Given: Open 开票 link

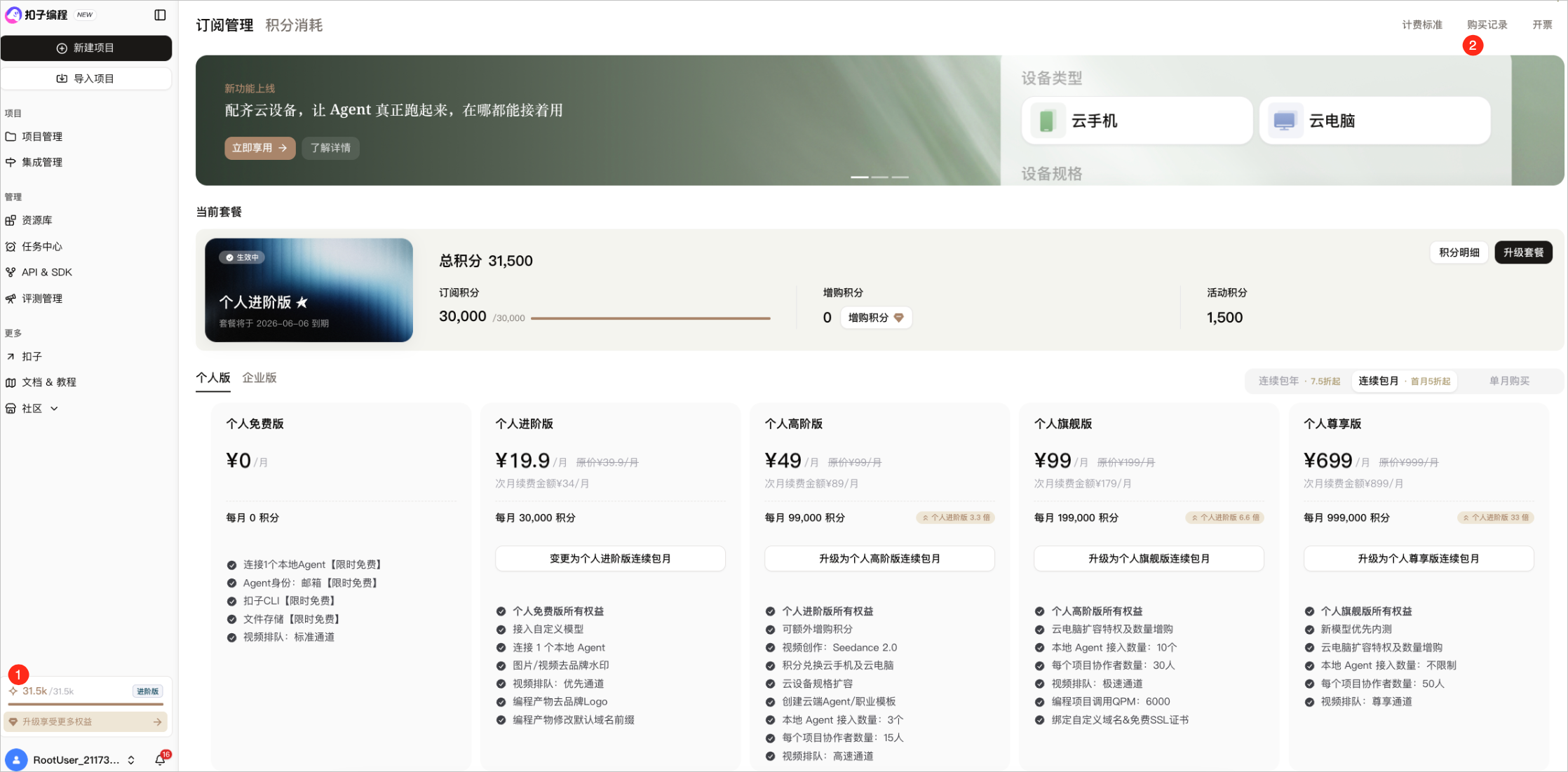Looking at the screenshot, I should click(x=1542, y=25).
